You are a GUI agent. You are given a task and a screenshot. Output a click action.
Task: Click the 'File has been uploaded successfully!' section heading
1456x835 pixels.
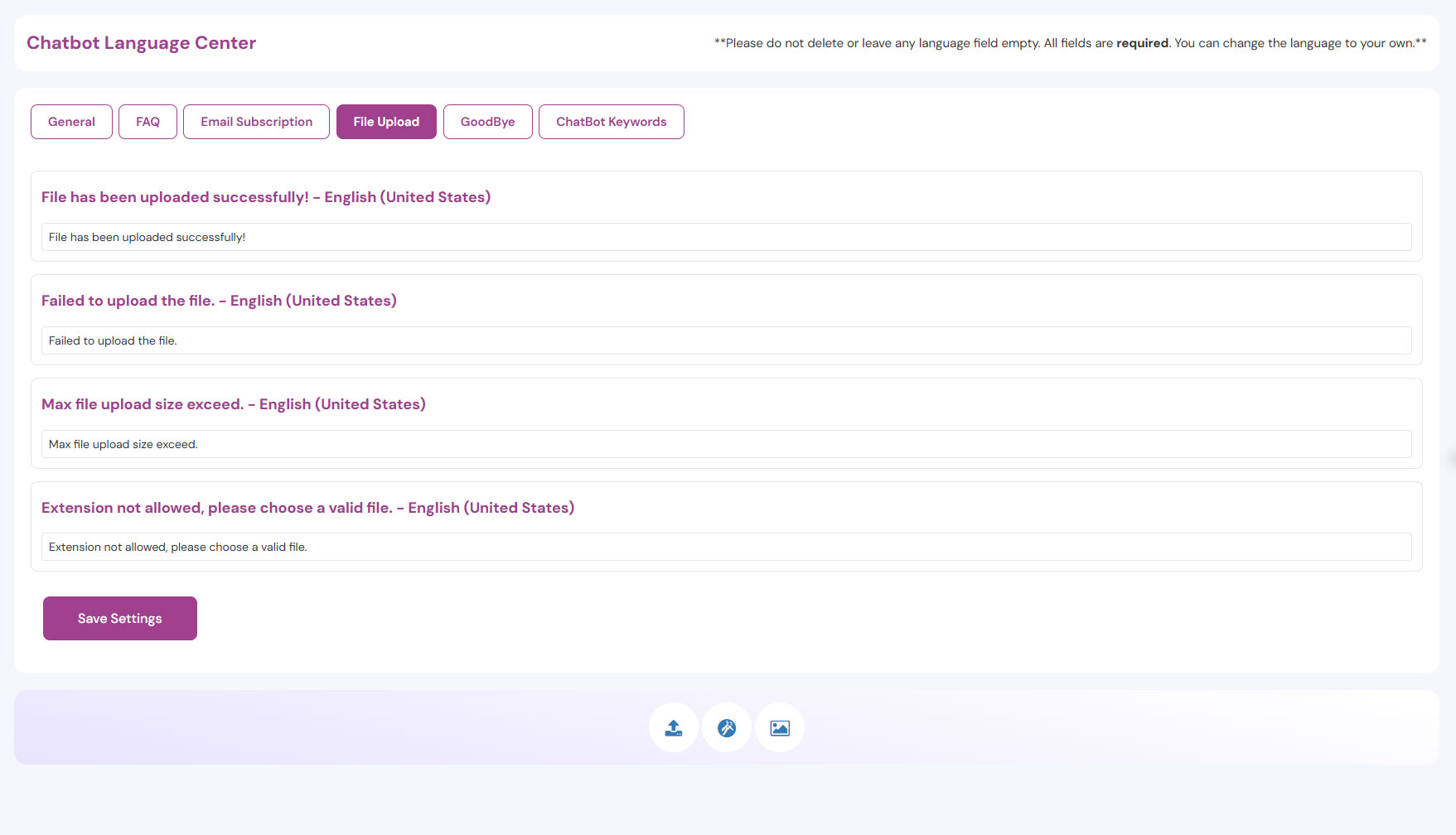pos(266,197)
